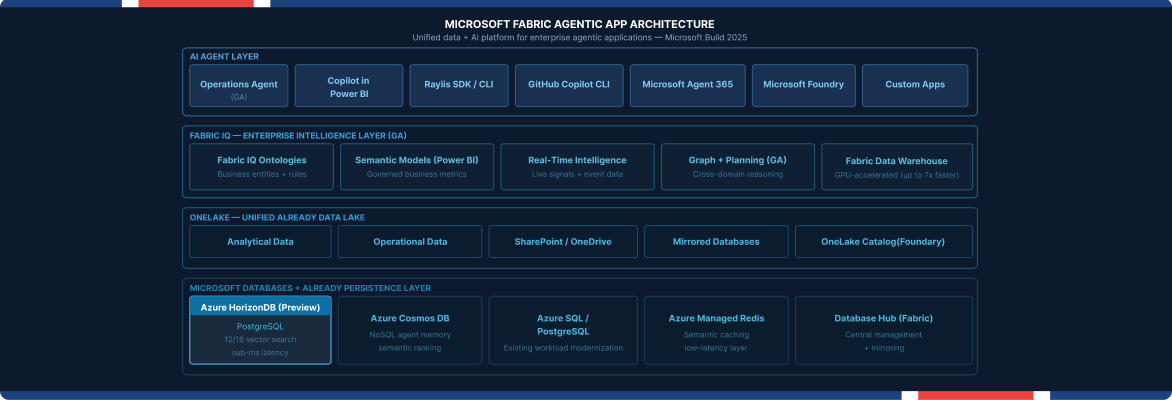Open the Azure Cosmos DB card

click(x=410, y=330)
